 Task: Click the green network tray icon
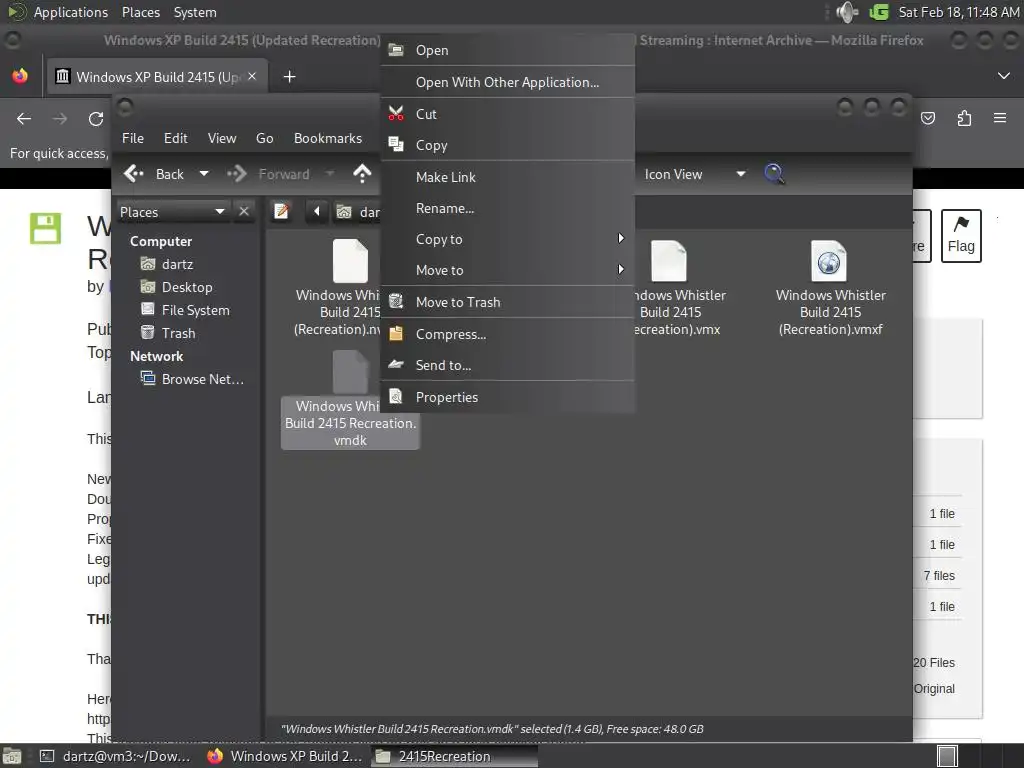[x=878, y=12]
